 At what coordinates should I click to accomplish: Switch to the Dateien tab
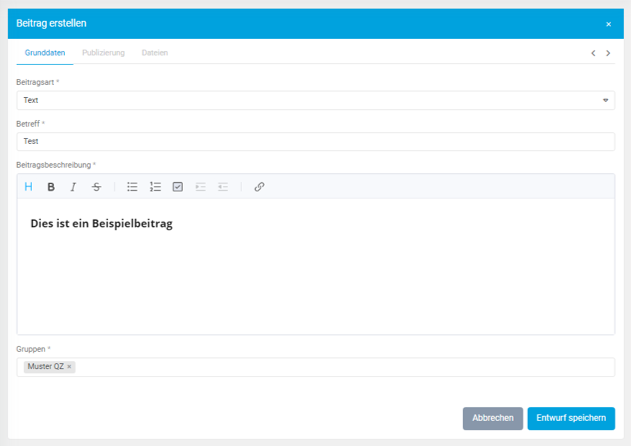click(155, 53)
